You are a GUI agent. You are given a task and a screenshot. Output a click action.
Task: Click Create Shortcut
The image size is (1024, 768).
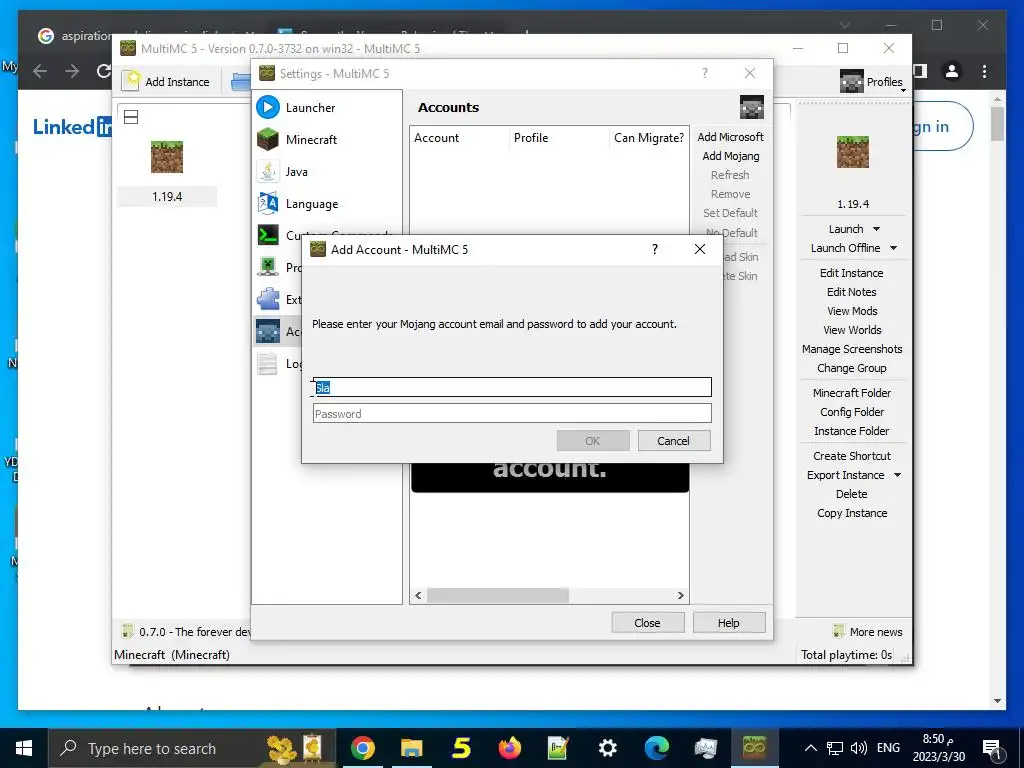click(851, 456)
